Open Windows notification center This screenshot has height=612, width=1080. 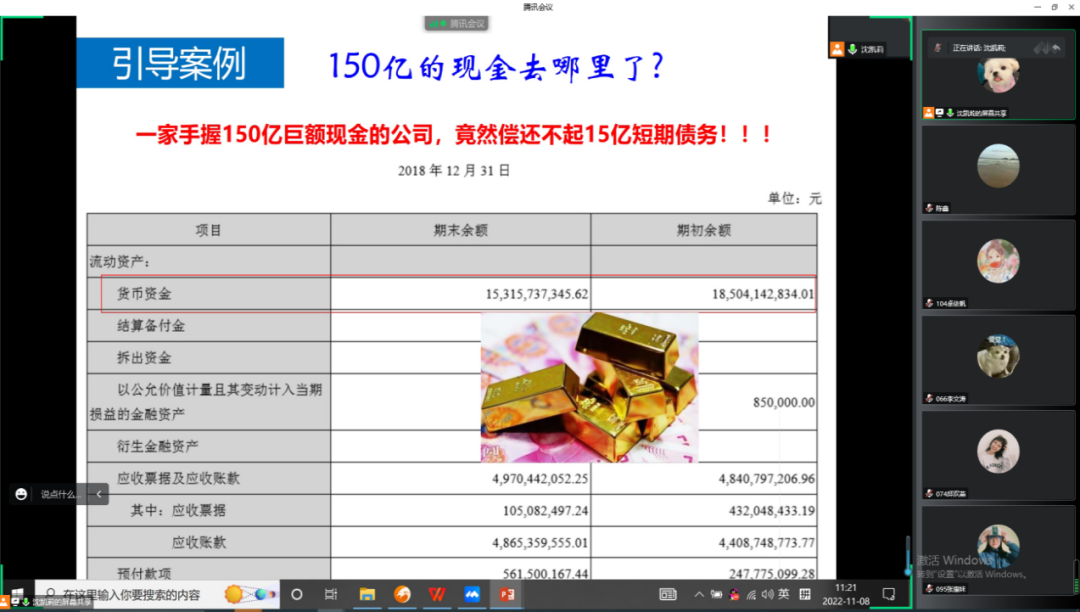[889, 594]
